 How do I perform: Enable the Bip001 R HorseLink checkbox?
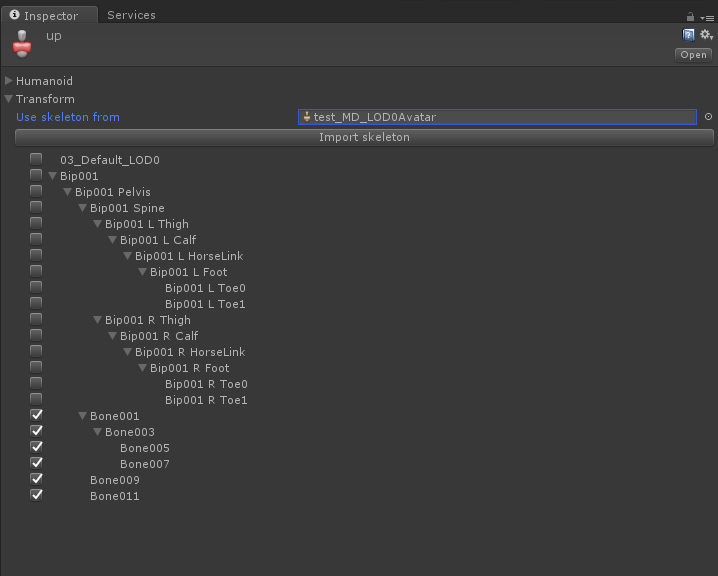point(36,351)
